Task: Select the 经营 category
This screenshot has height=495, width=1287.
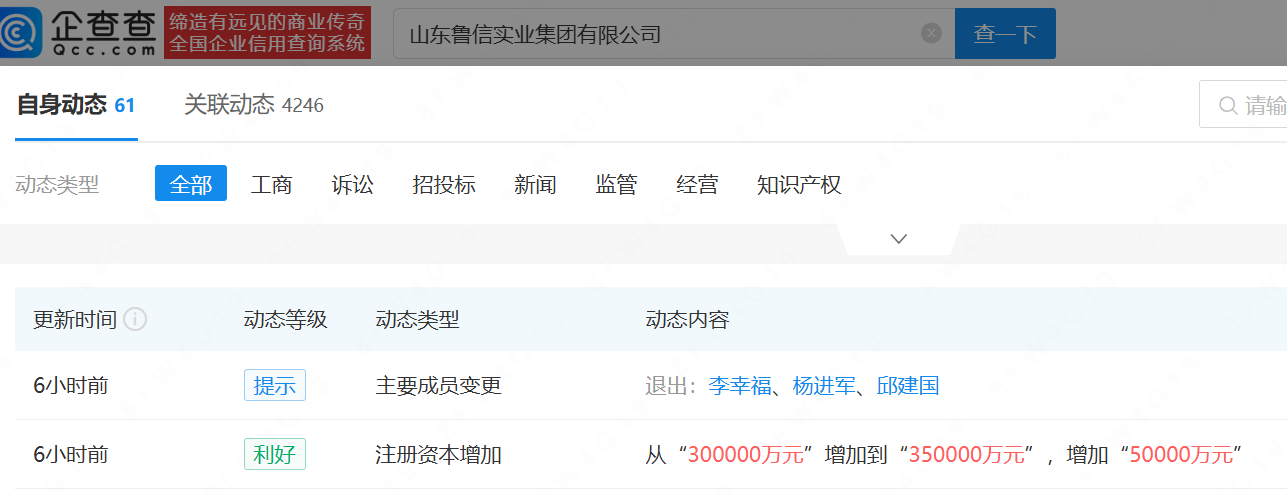Action: point(697,184)
